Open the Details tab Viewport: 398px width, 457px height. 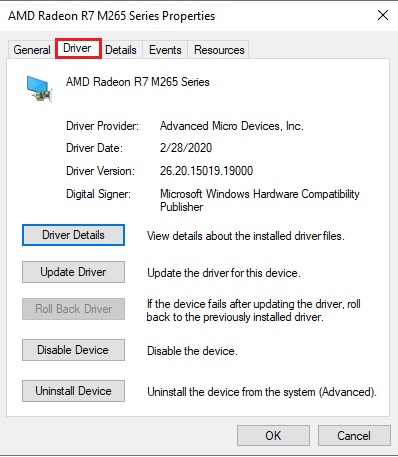click(x=121, y=50)
